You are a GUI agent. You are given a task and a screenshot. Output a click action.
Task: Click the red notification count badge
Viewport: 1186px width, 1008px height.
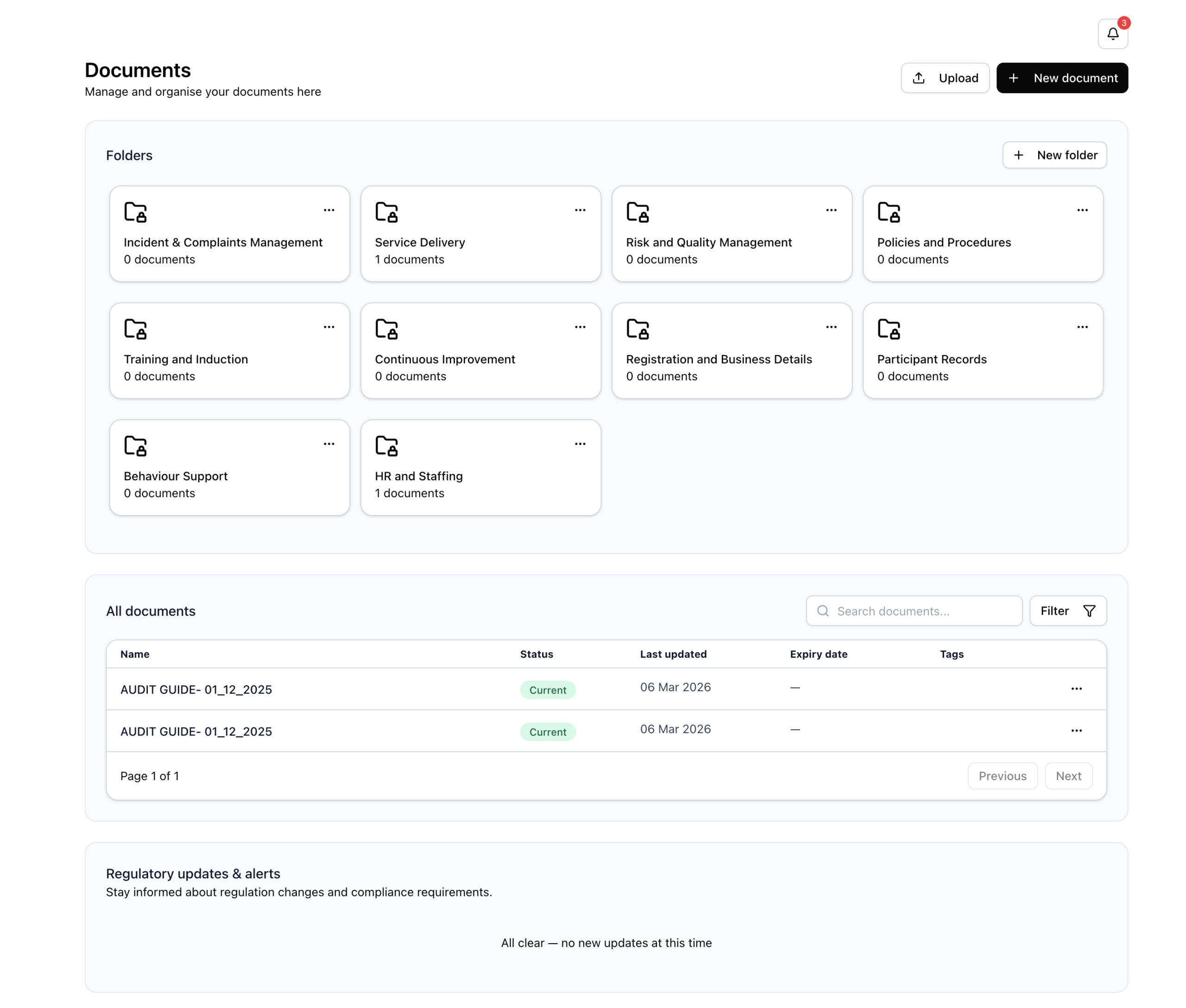pyautogui.click(x=1124, y=23)
